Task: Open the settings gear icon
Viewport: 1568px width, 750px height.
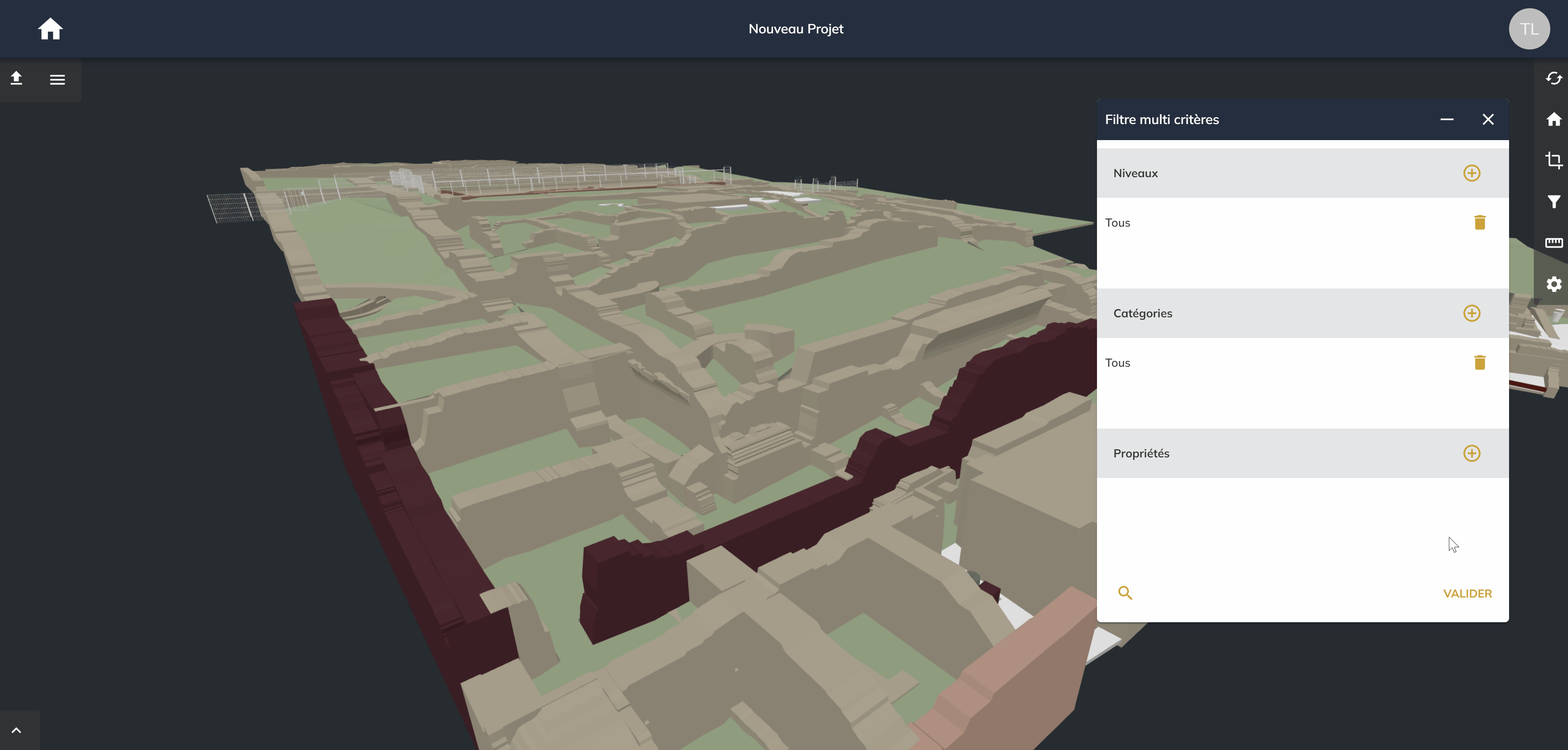Action: coord(1554,284)
